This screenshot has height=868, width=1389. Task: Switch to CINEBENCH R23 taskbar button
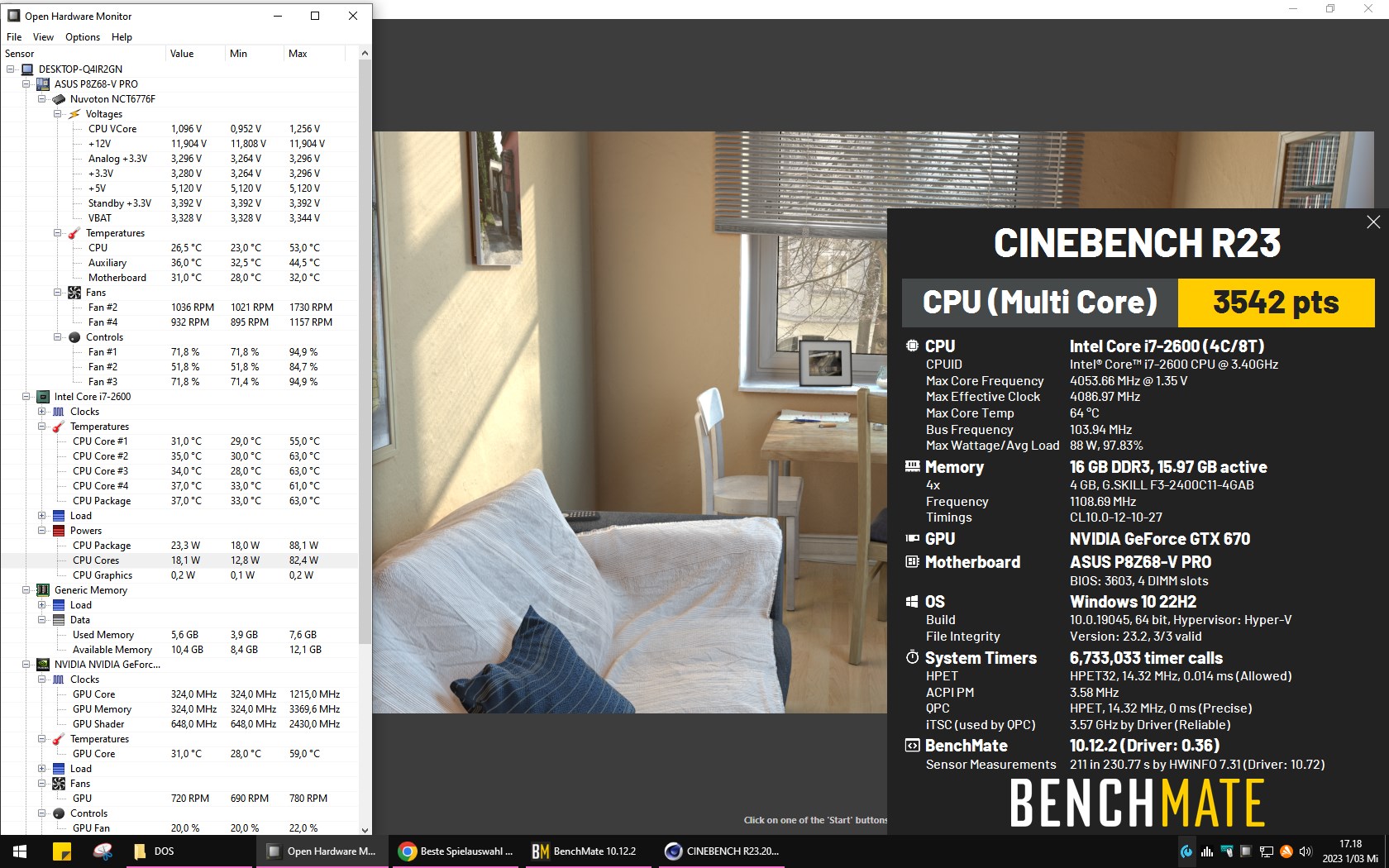(x=722, y=851)
